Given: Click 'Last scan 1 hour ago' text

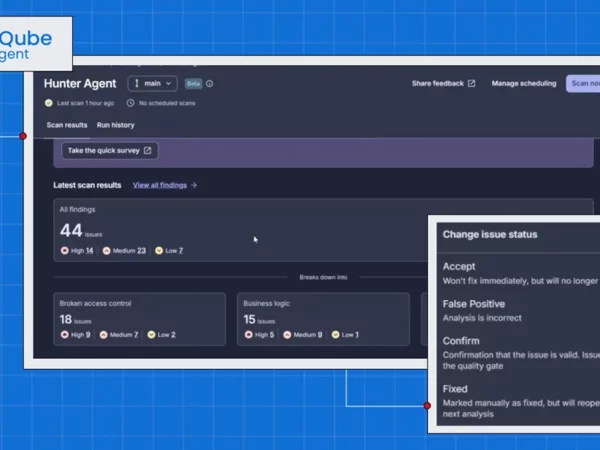Looking at the screenshot, I should 85,103.
